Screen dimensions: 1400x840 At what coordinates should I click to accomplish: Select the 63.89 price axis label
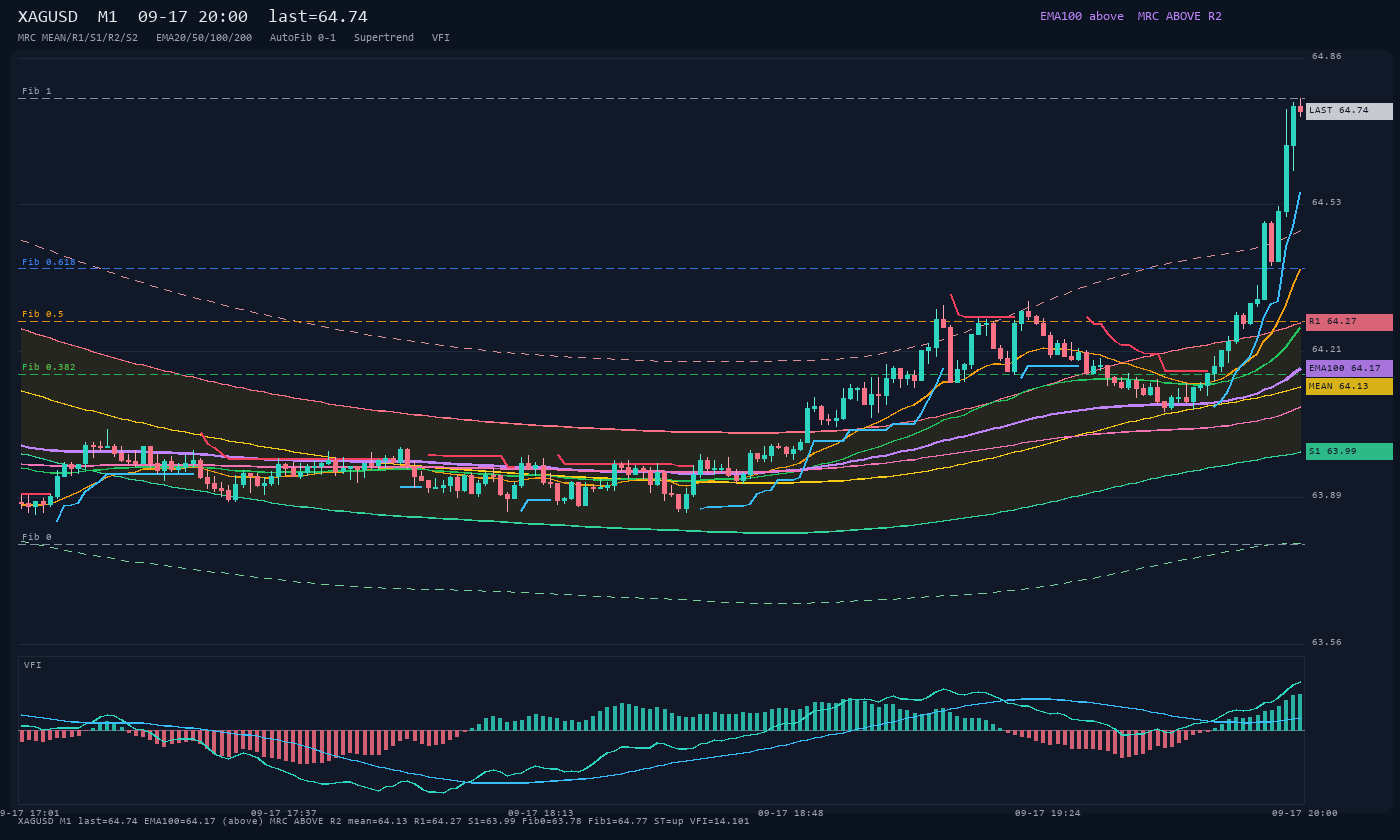(x=1327, y=495)
